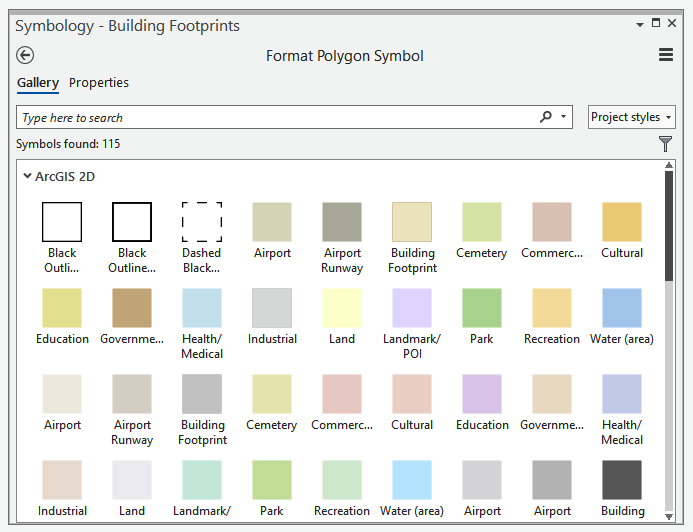Open the Project styles dropdown
Screen dimensions: 693x532
coord(631,117)
